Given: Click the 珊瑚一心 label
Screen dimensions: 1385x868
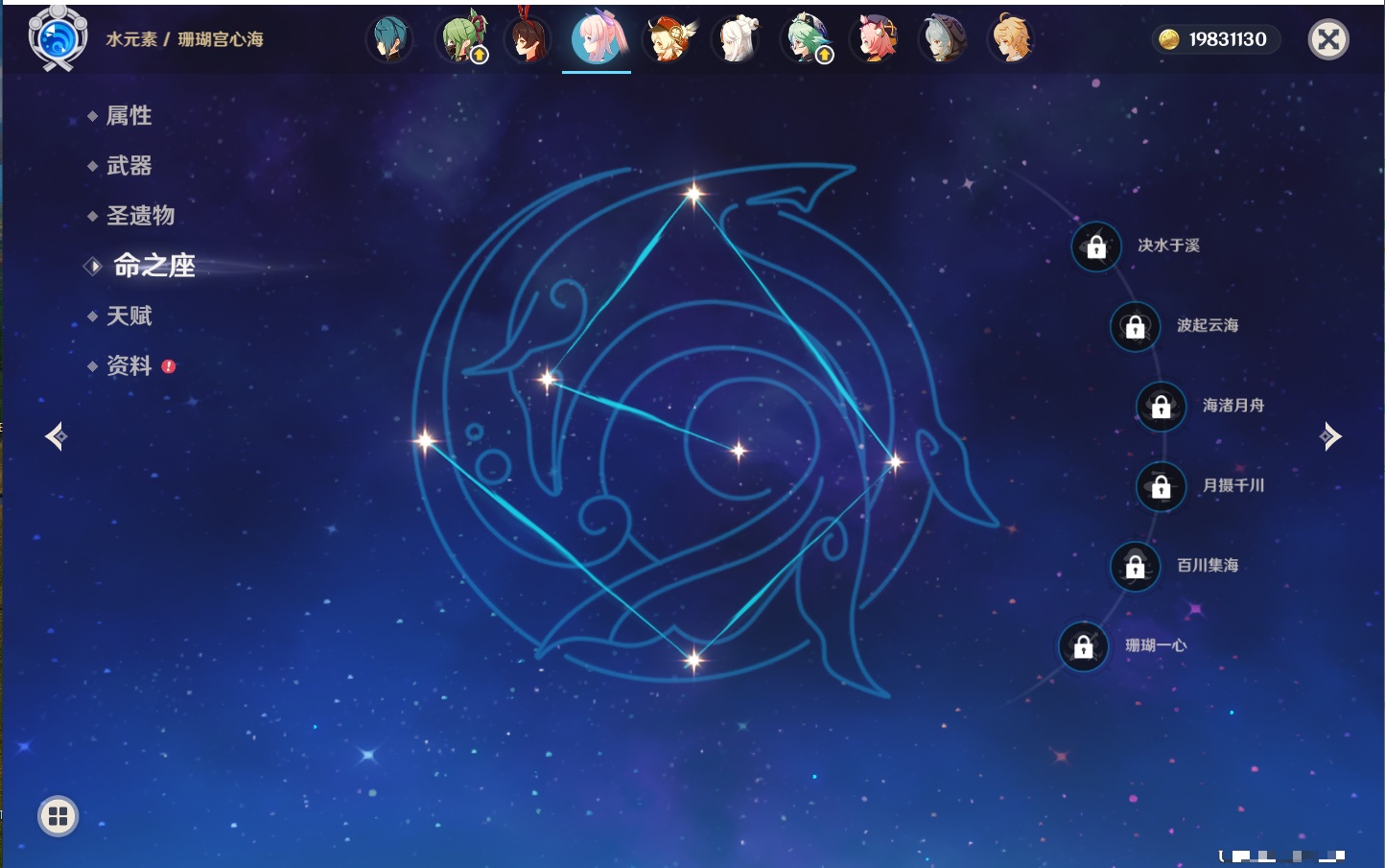Looking at the screenshot, I should (1156, 645).
